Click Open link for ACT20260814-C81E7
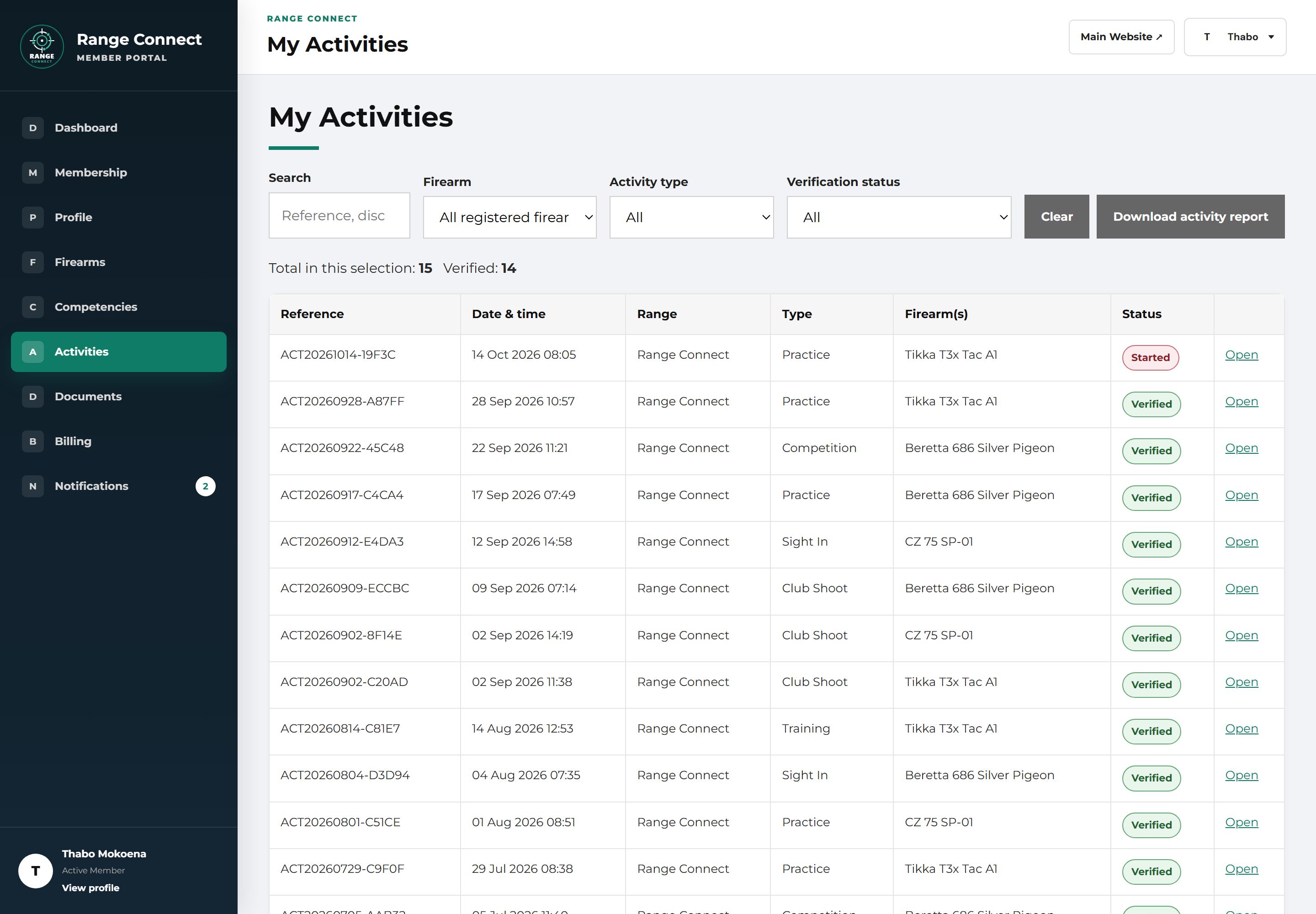Screen dimensions: 1316x914 click(x=1241, y=728)
